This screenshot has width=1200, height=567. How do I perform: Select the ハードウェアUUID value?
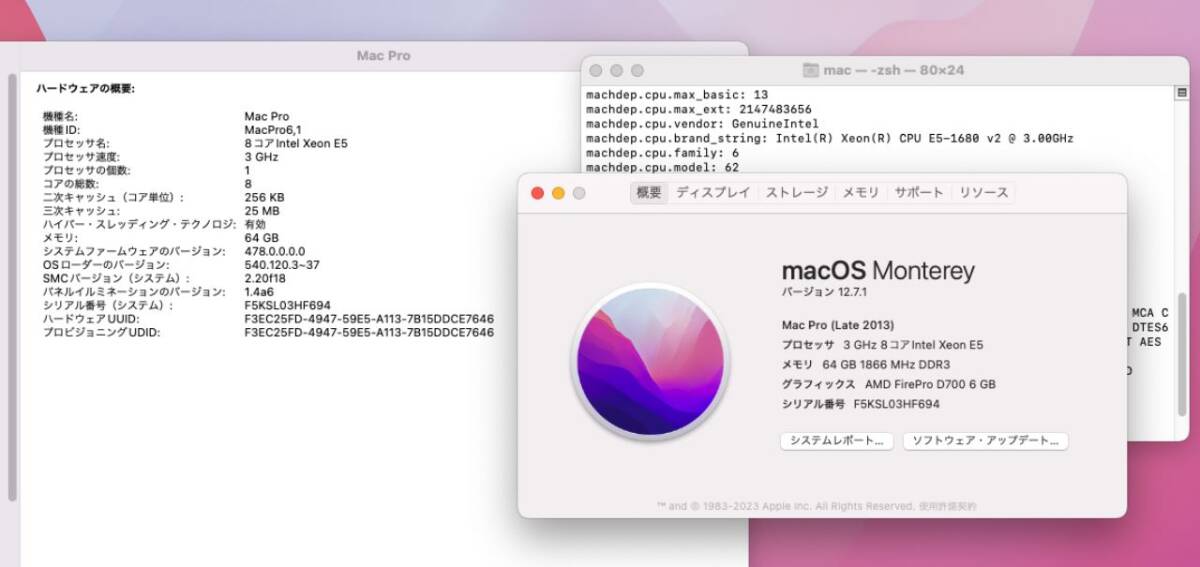369,319
